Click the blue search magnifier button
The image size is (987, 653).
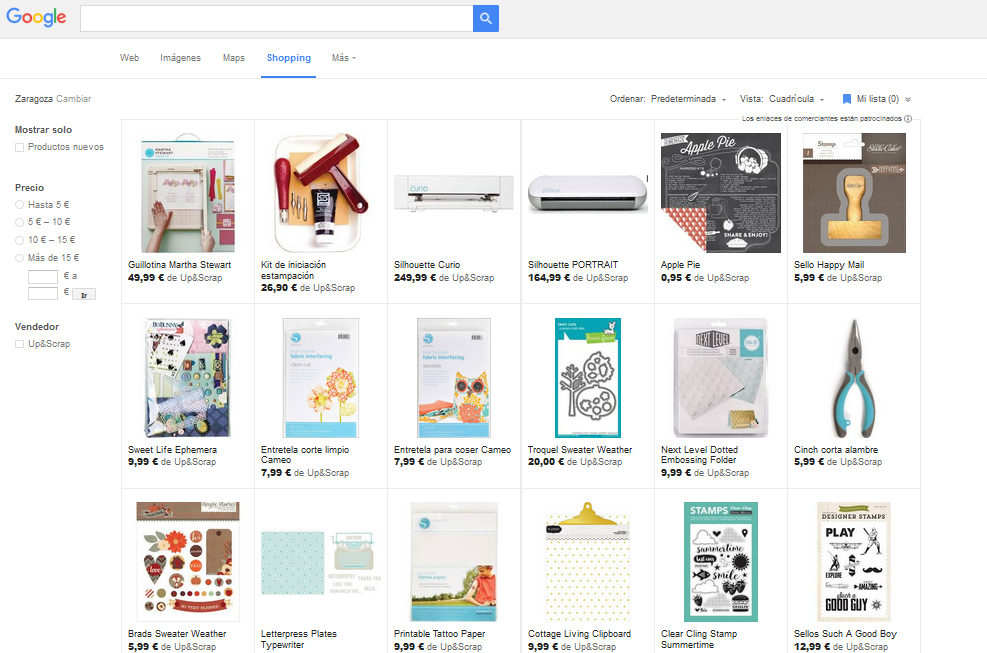[x=485, y=18]
